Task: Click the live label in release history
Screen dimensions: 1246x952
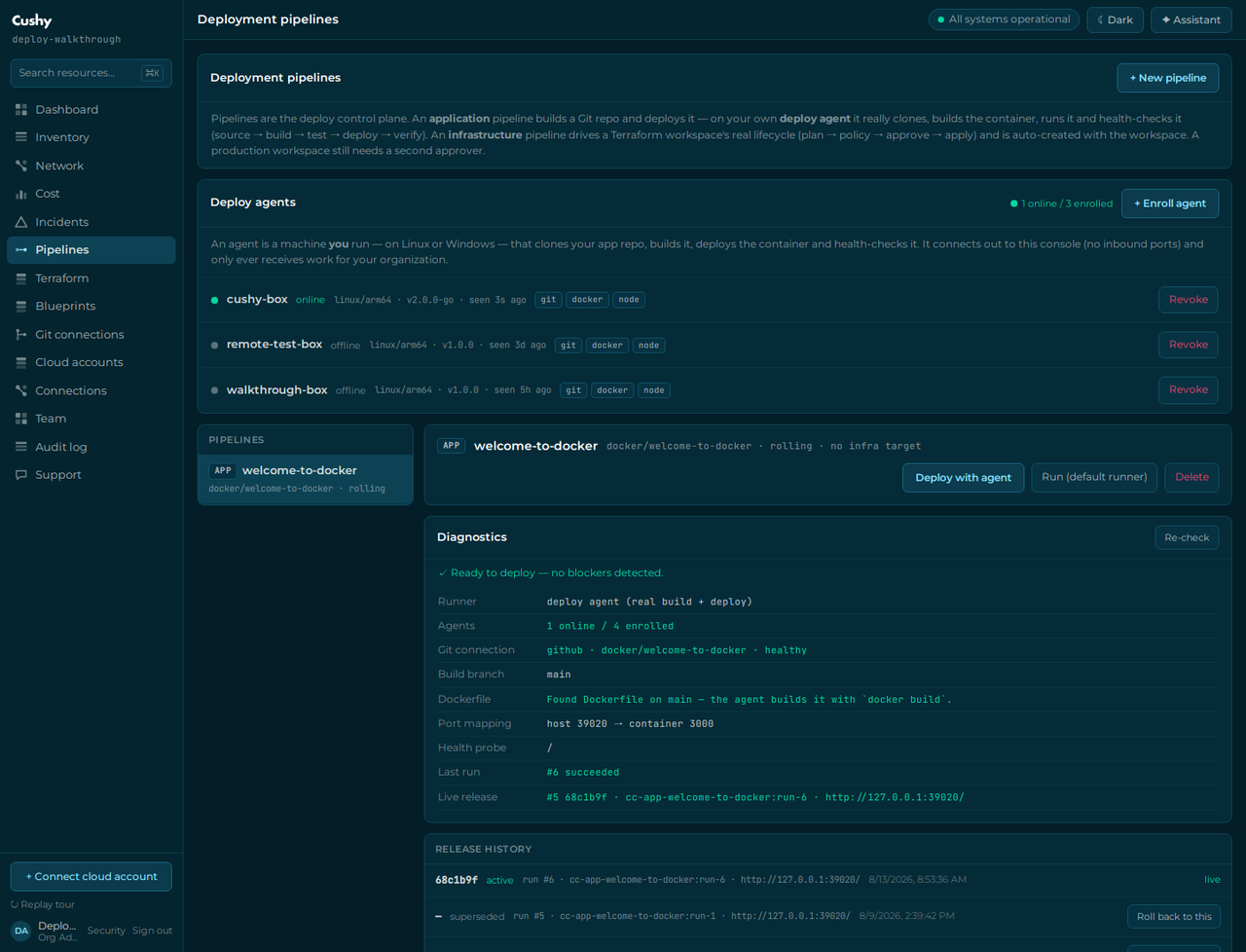Action: click(1212, 880)
